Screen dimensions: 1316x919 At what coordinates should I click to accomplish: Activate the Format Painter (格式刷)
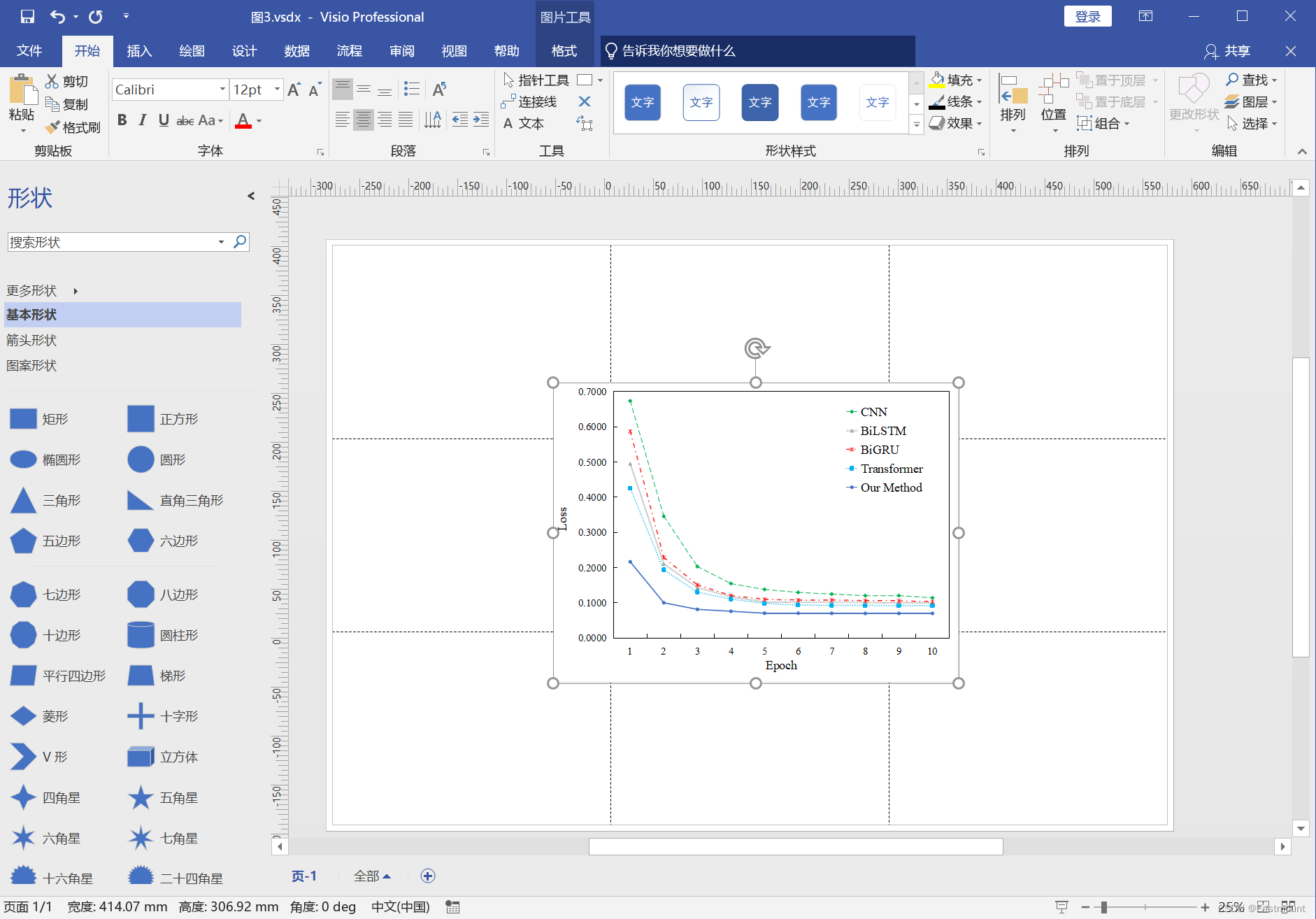pyautogui.click(x=73, y=127)
